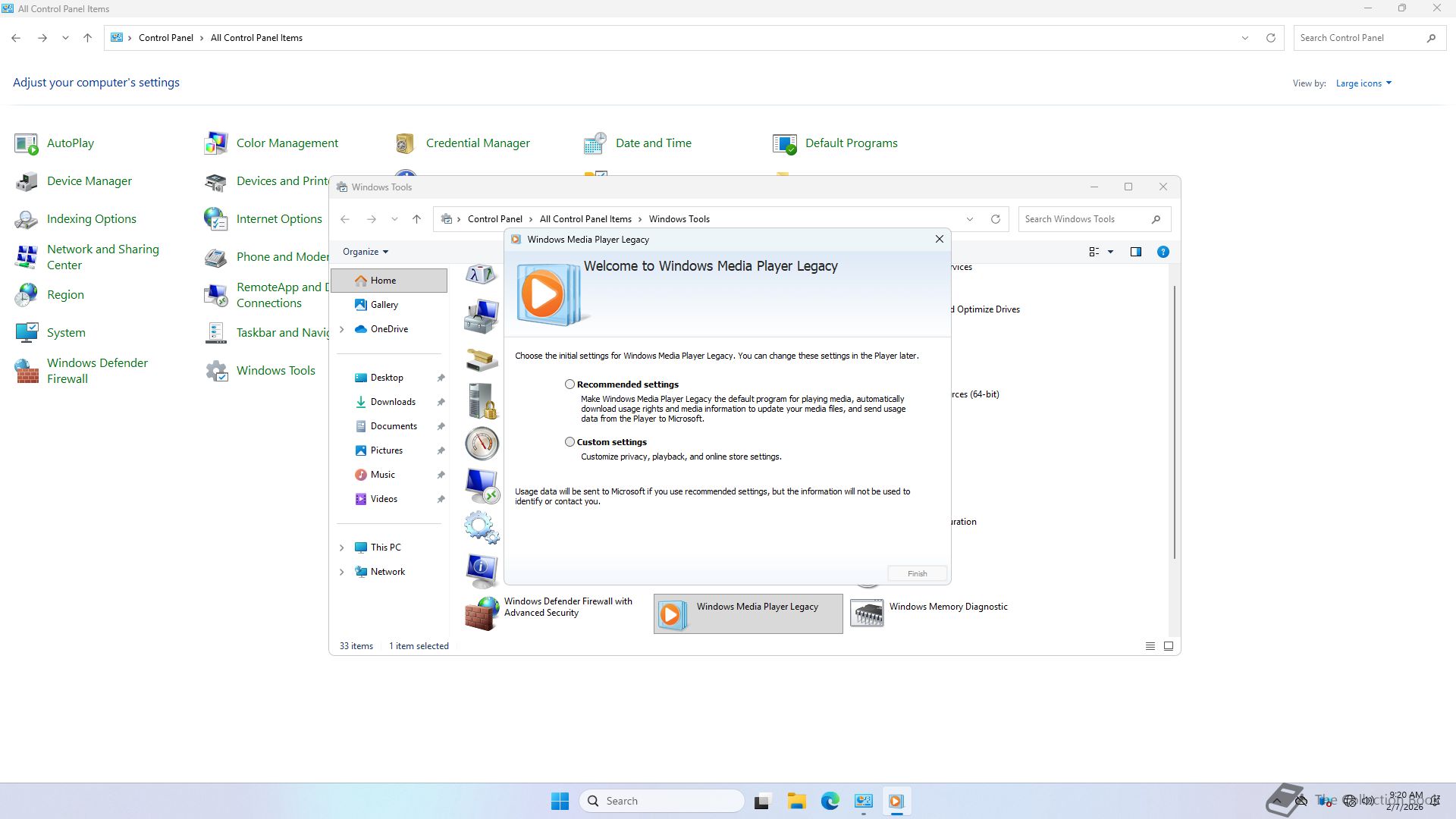Open the Organize menu
This screenshot has height=819, width=1456.
365,252
